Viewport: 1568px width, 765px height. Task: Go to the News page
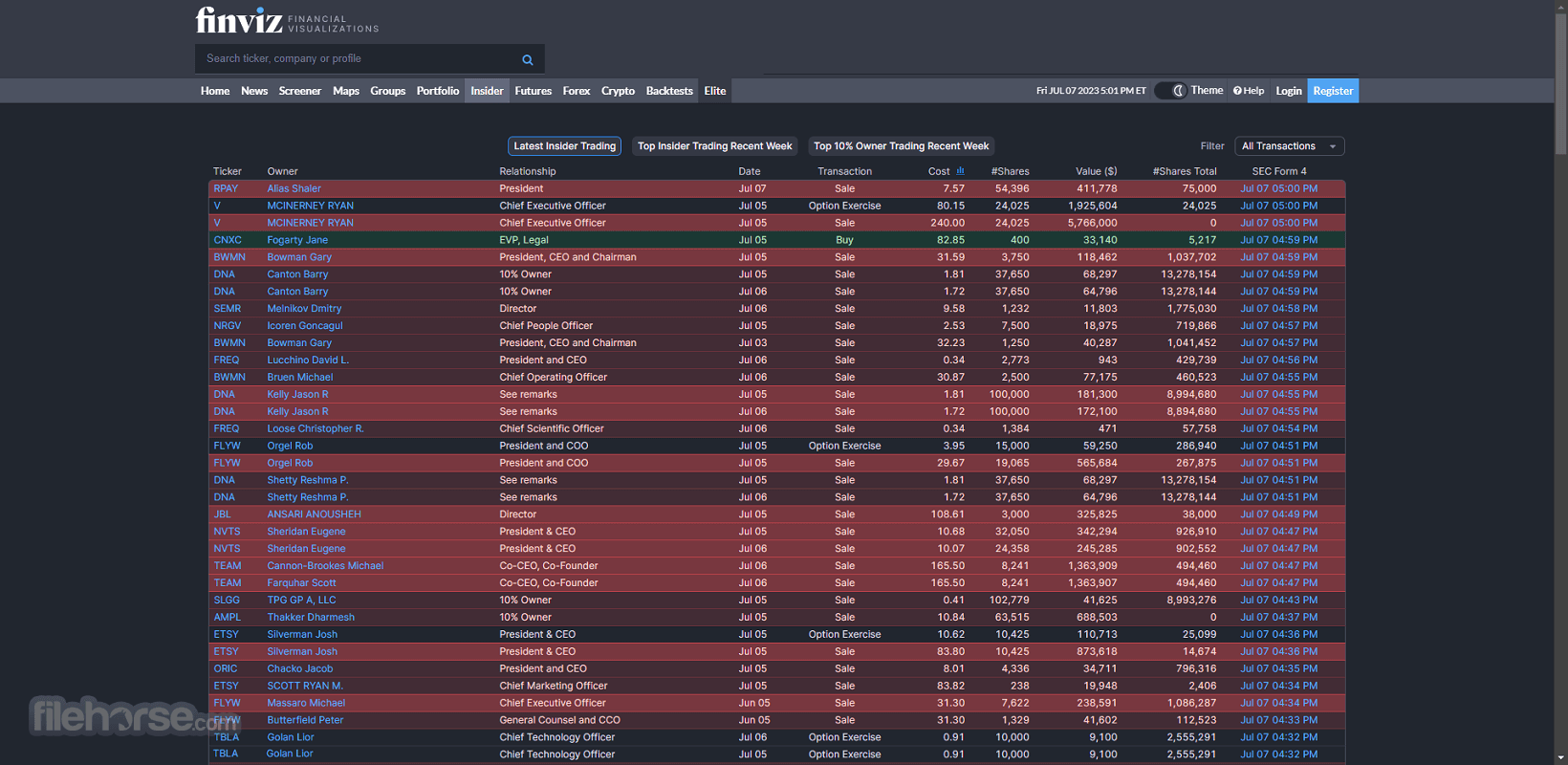pyautogui.click(x=254, y=91)
